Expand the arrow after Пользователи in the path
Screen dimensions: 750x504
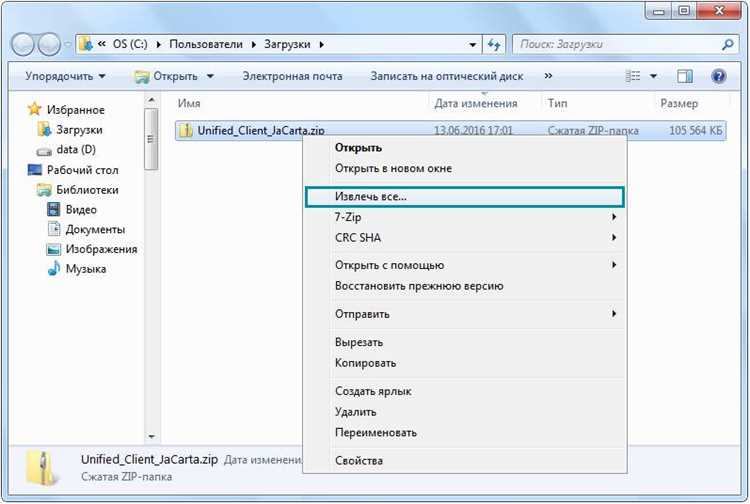(x=254, y=44)
